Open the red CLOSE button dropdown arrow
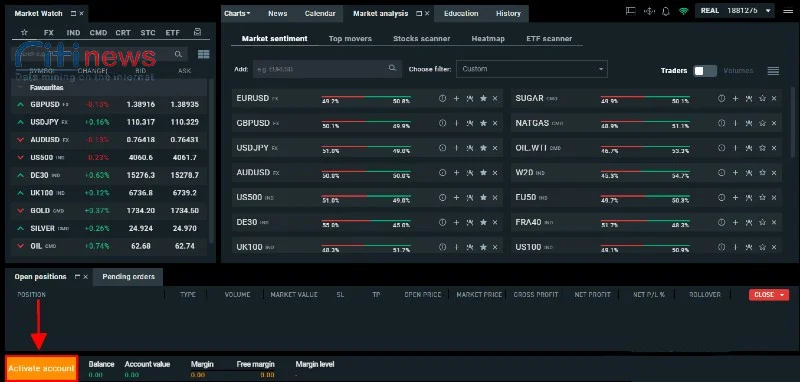Viewport: 800px width, 382px height. 783,295
